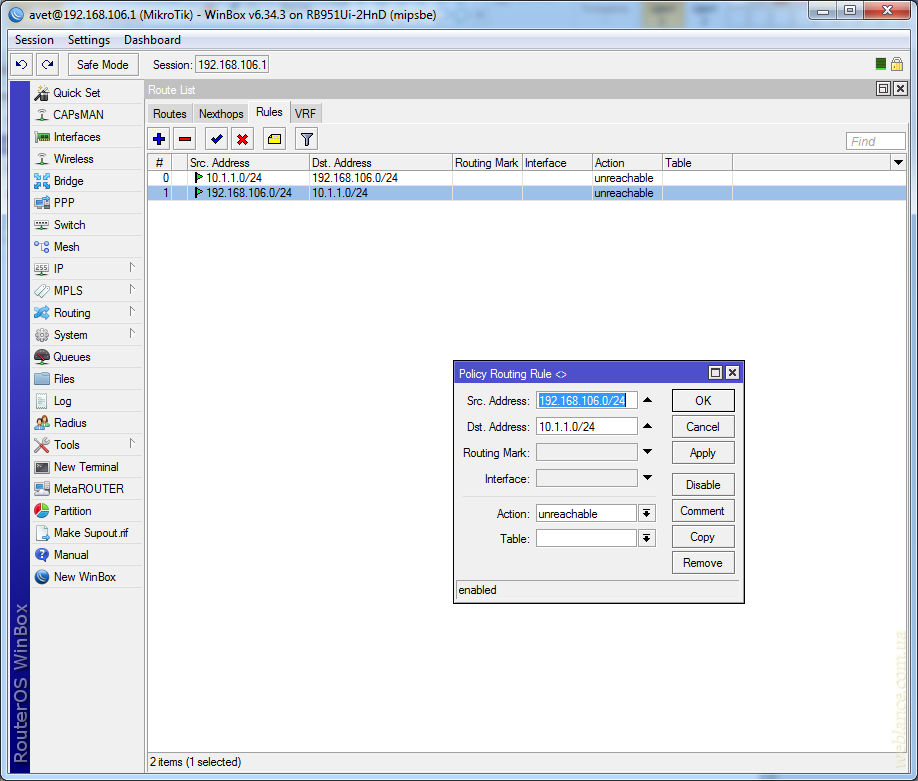Click the blue checkmark Enable icon
Viewport: 918px width, 781px height.
pos(216,139)
